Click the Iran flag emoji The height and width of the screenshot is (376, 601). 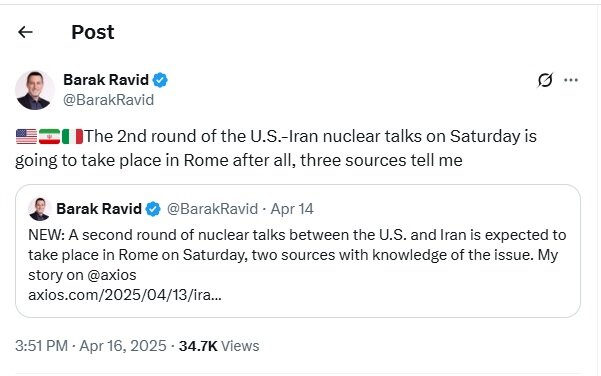(49, 136)
